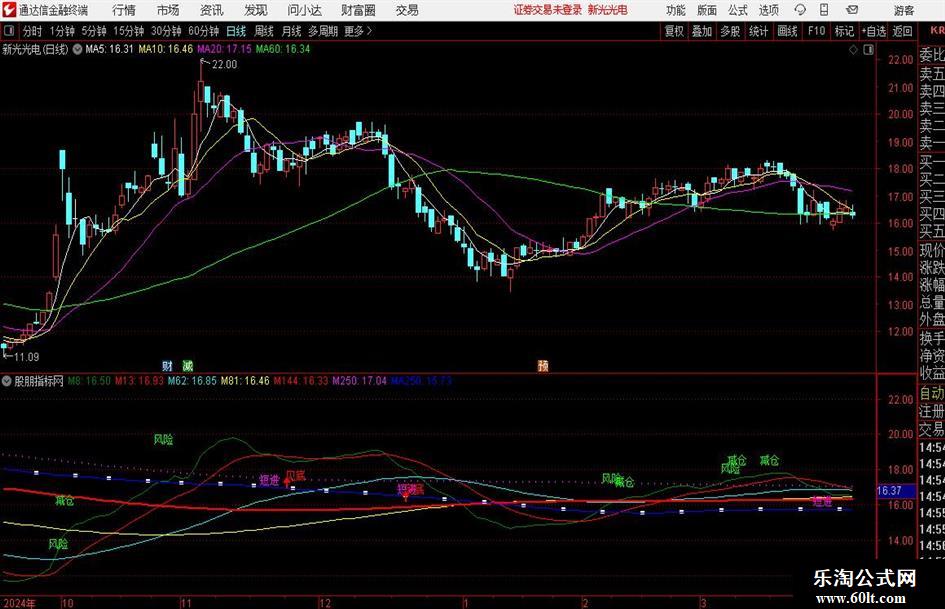945x609 pixels.
Task: Select the 日线 daily period tab
Action: click(x=236, y=31)
